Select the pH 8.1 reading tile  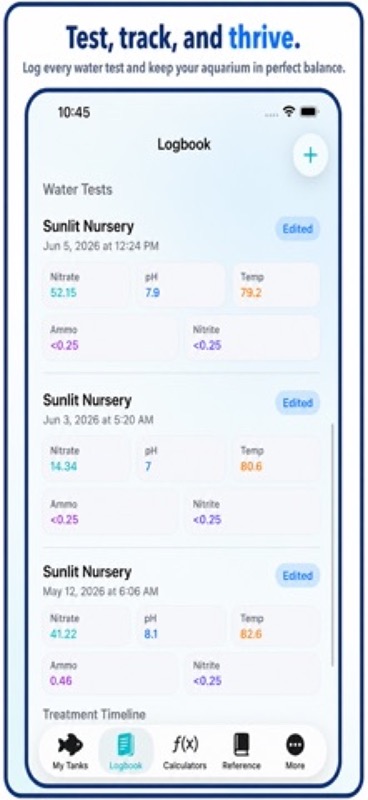click(181, 626)
